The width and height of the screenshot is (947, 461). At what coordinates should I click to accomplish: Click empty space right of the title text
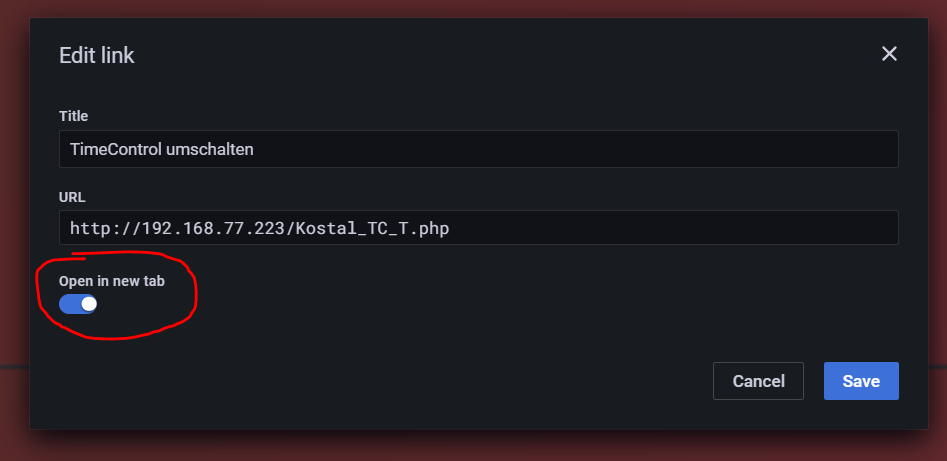tap(600, 149)
